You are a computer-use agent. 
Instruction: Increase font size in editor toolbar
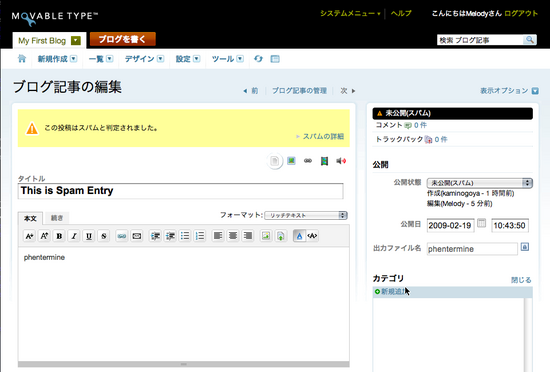pos(44,236)
